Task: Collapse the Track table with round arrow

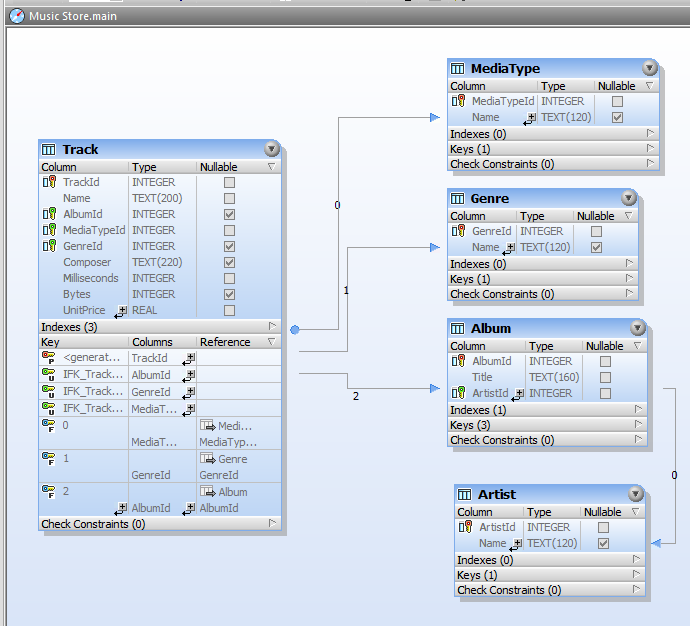Action: click(x=271, y=149)
